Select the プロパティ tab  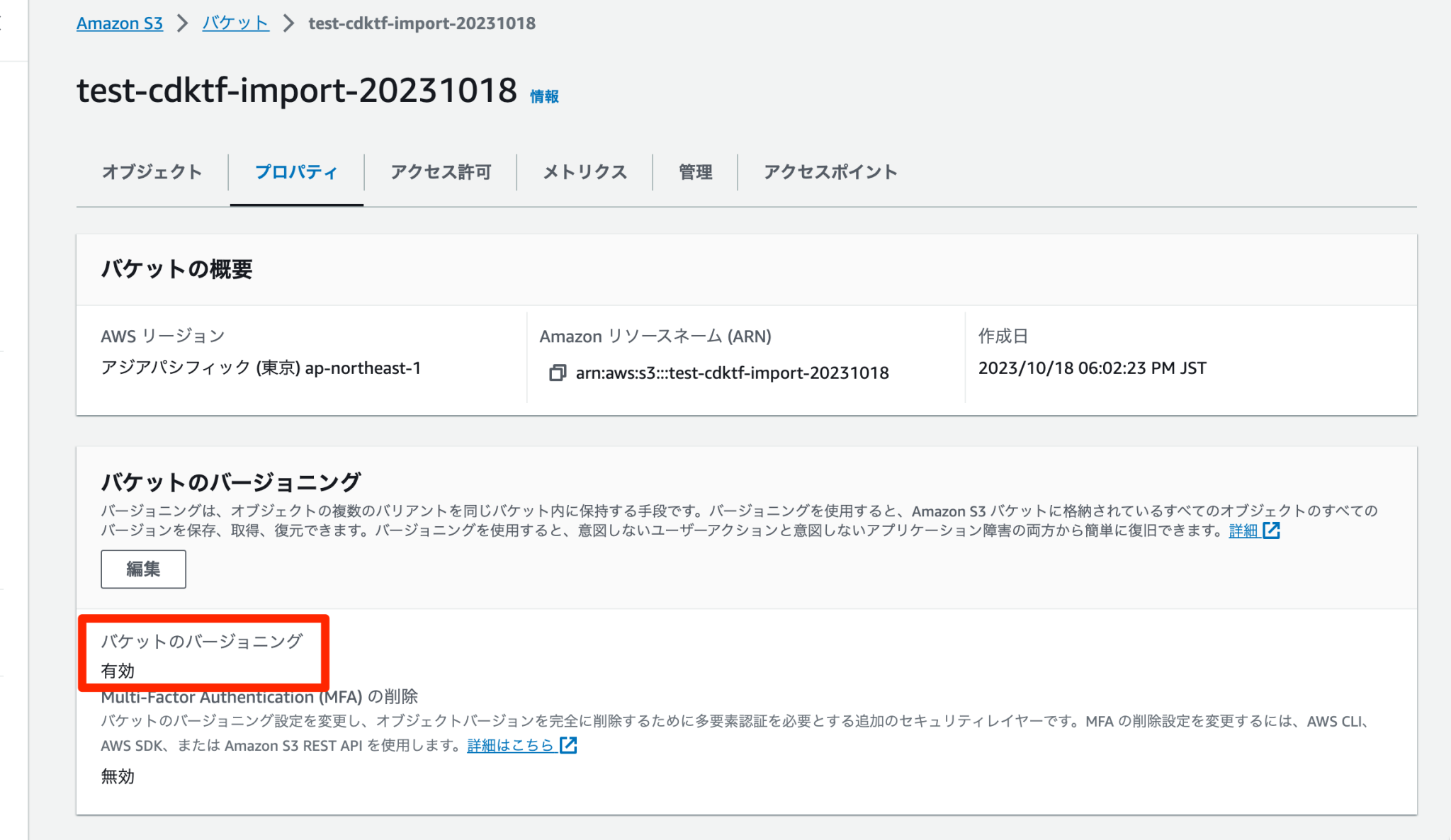click(x=295, y=171)
